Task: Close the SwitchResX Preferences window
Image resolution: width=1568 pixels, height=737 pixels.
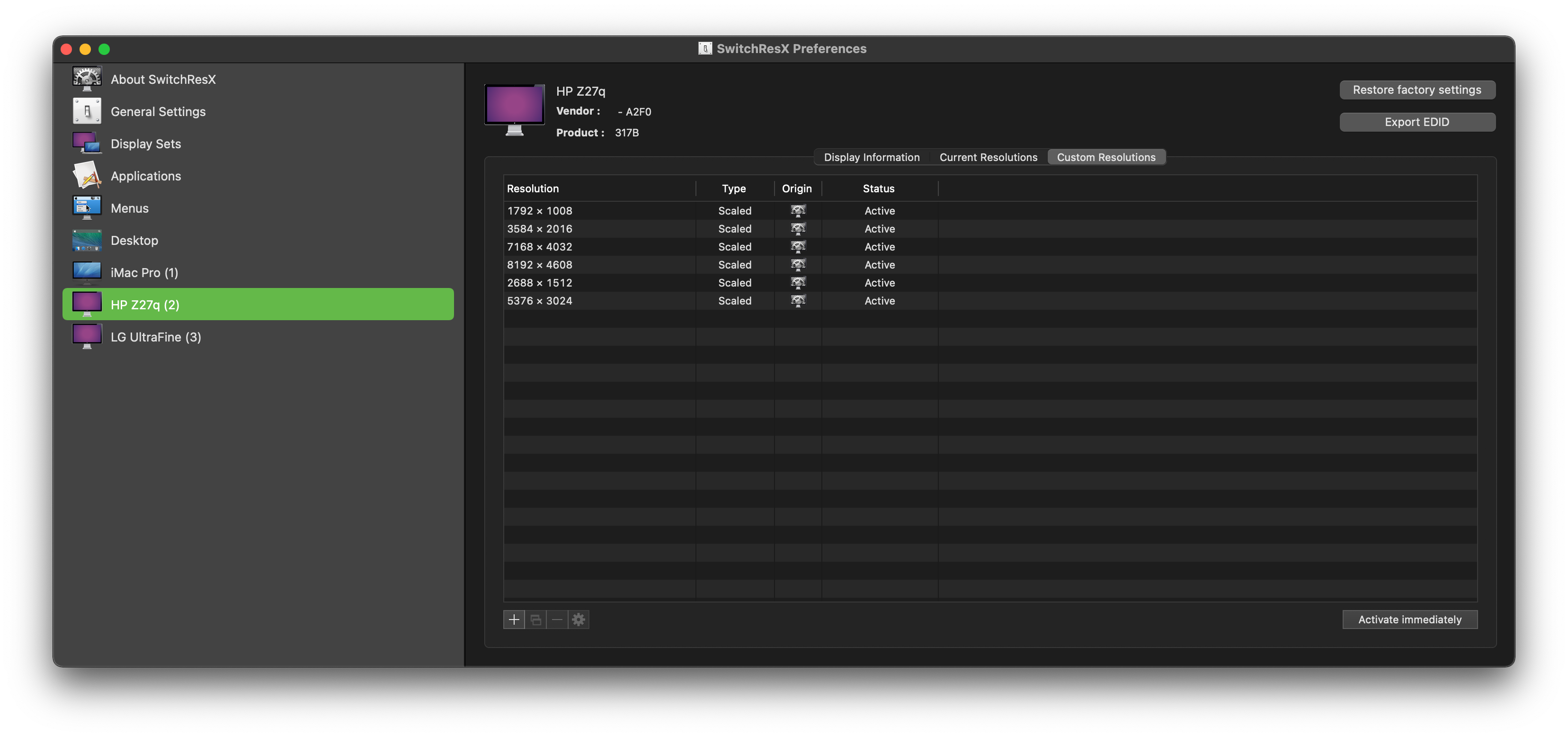Action: [66, 49]
